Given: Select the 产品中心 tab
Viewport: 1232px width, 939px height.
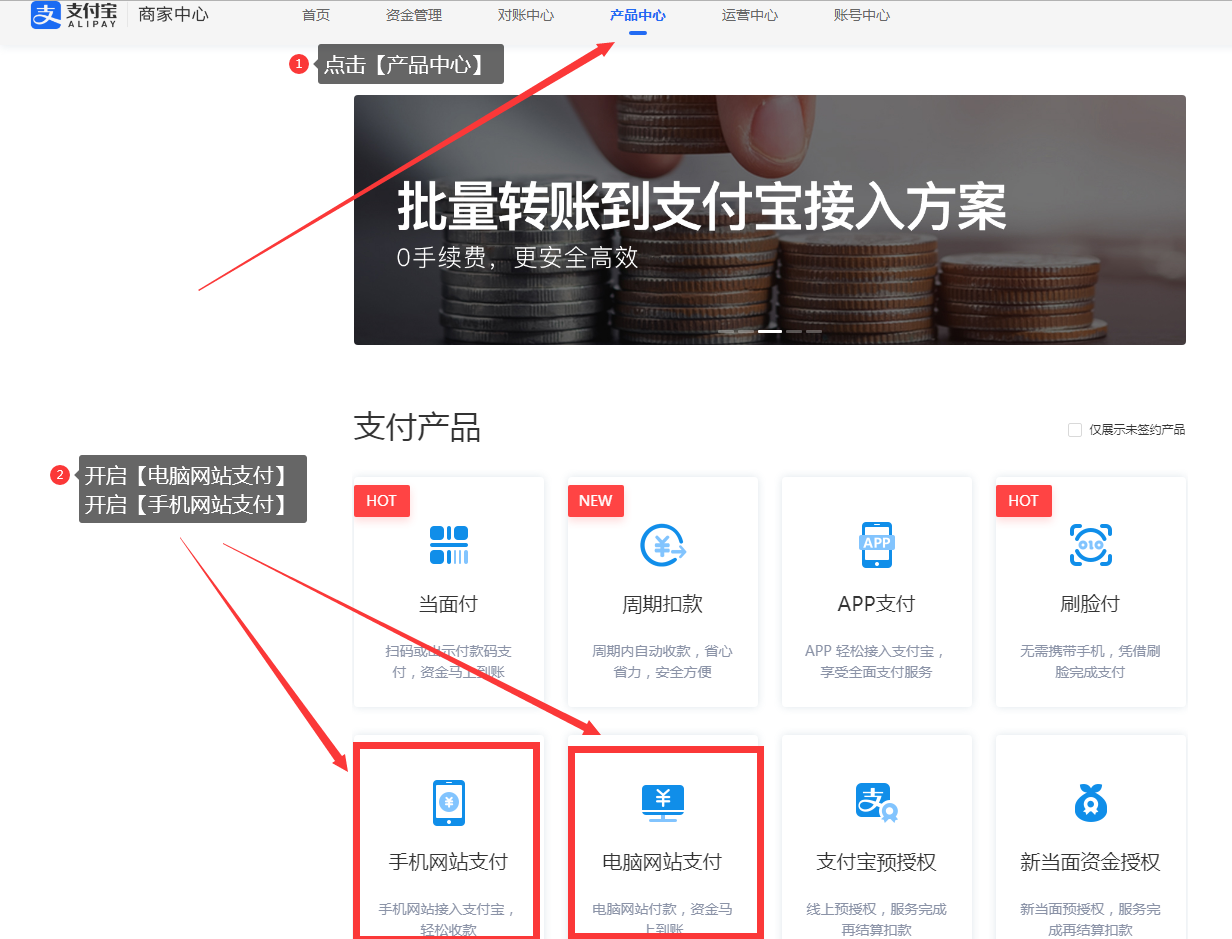Looking at the screenshot, I should coord(638,15).
